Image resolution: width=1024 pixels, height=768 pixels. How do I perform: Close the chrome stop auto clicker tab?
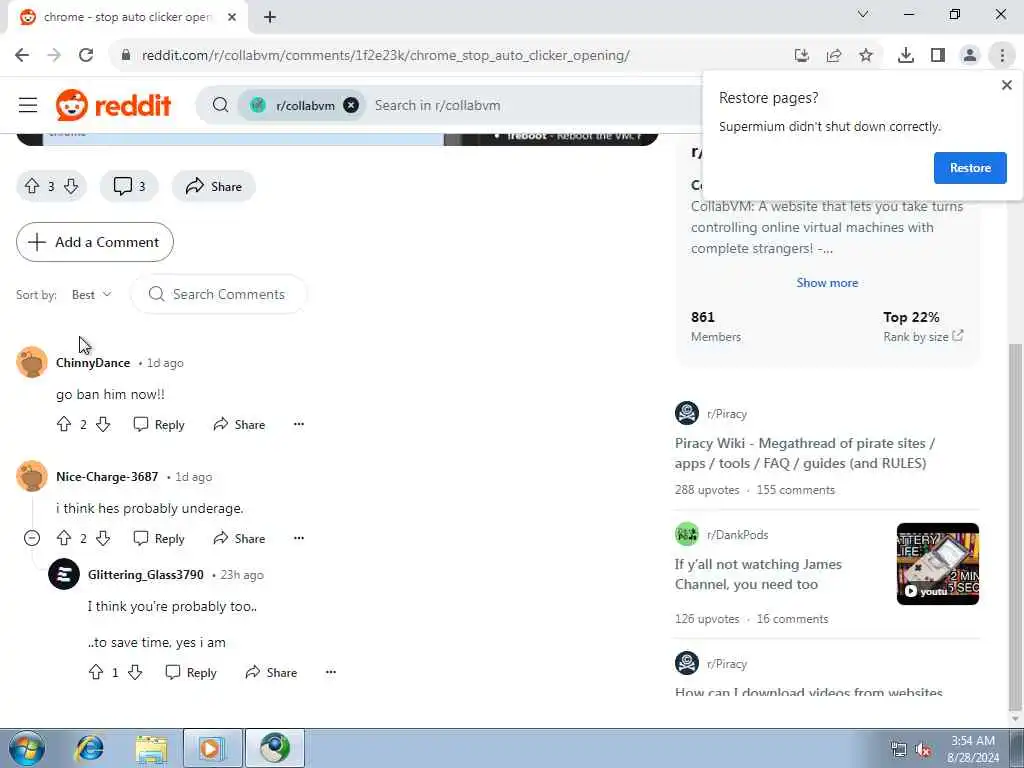[x=232, y=17]
